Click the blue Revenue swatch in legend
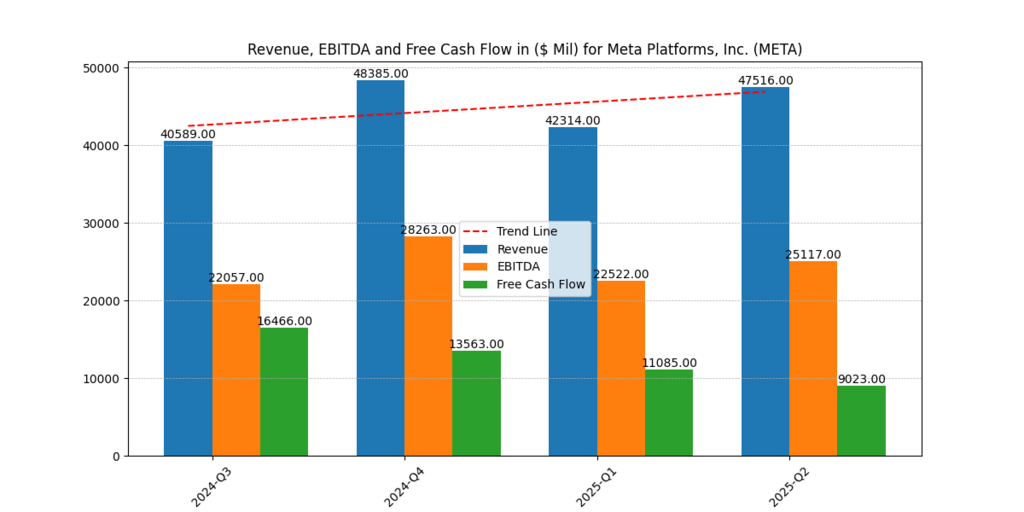 [477, 249]
